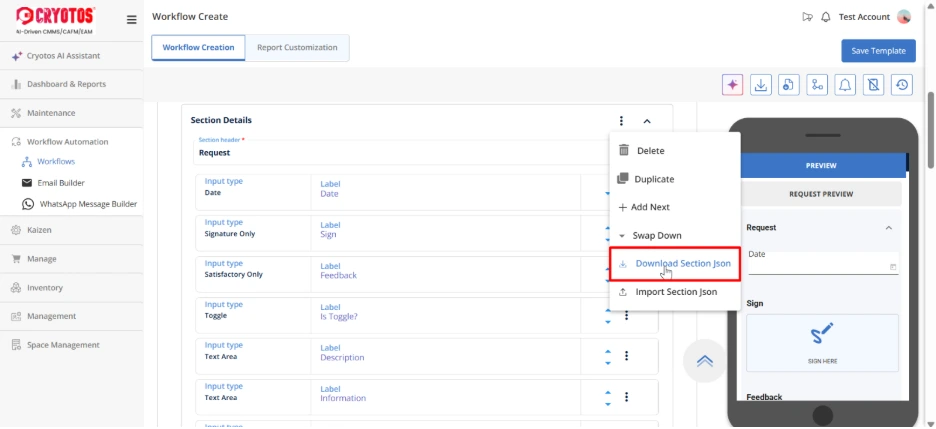Screen dimensions: 936x429
Task: Collapse the Request section in preview
Action: tap(888, 228)
